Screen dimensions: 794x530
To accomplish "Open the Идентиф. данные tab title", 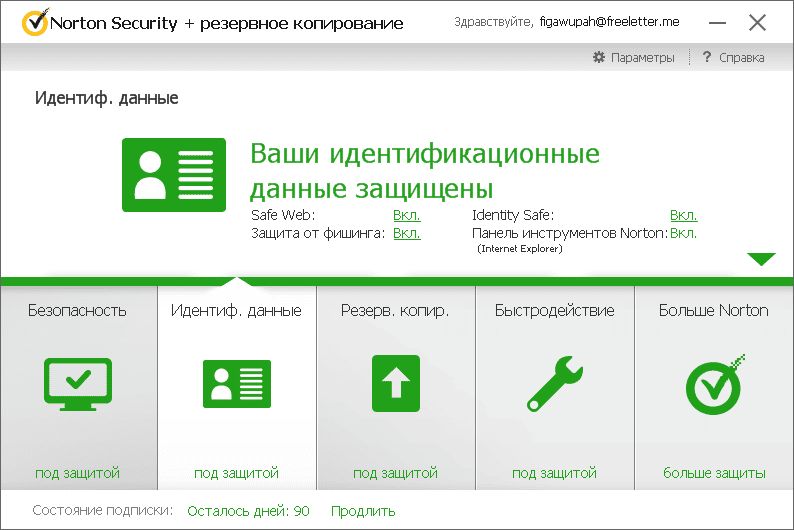I will (x=236, y=310).
